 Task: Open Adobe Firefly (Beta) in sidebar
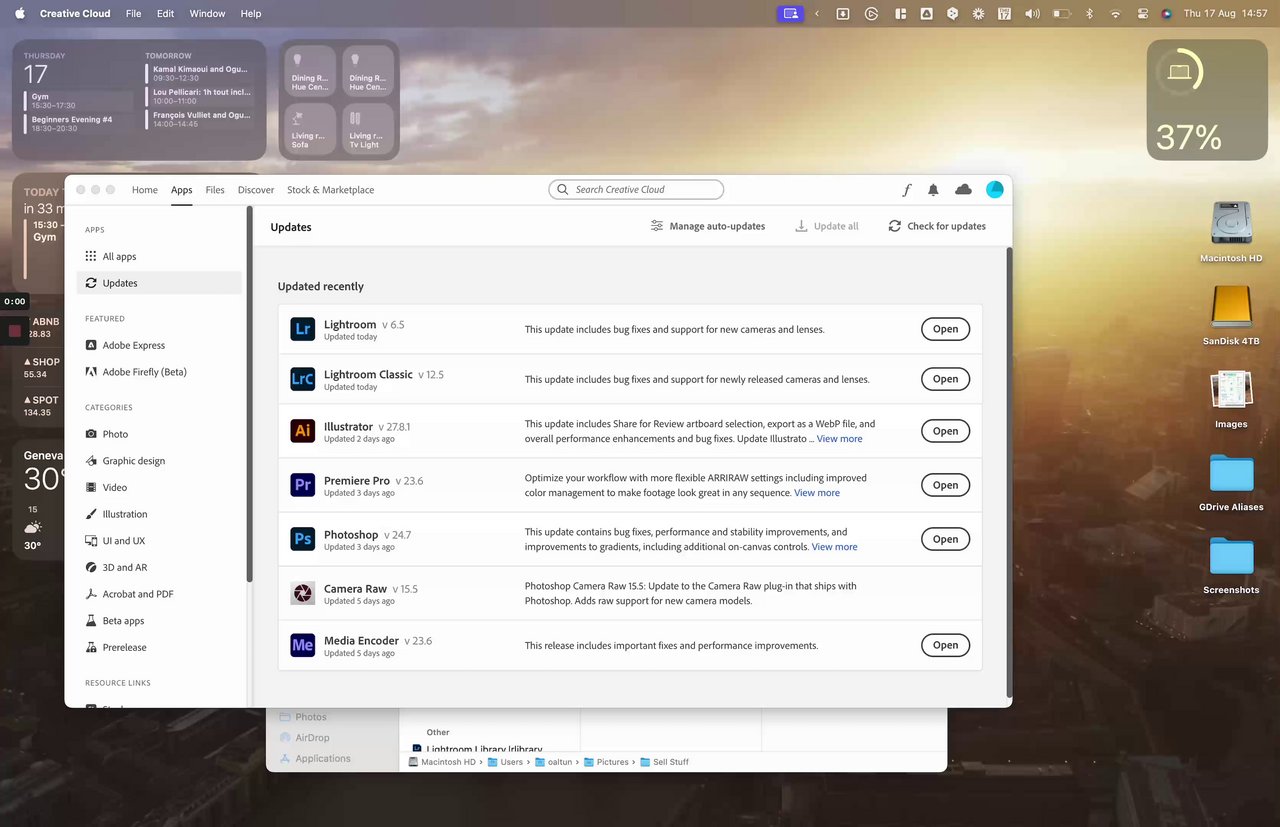pyautogui.click(x=159, y=372)
